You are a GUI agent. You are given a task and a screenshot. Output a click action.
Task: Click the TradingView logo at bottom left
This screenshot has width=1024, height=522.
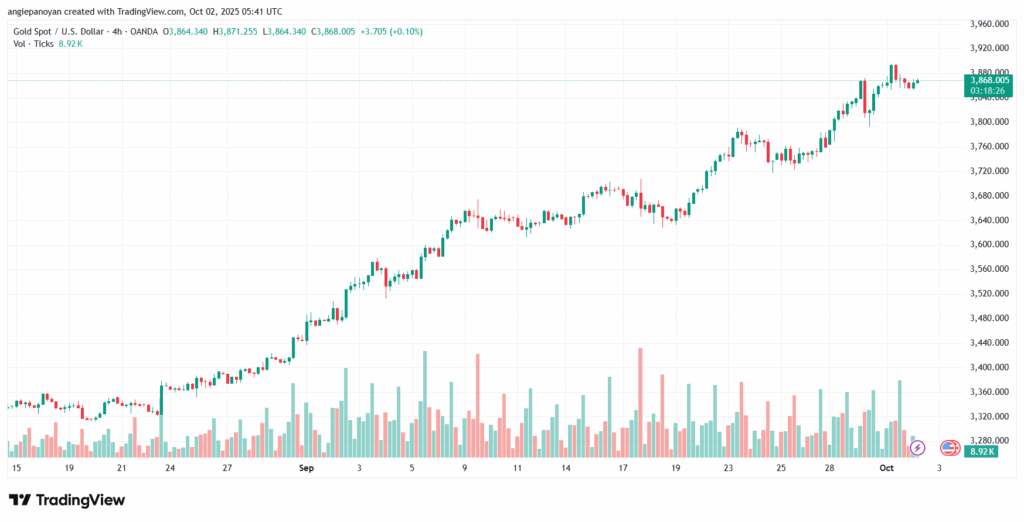[67, 500]
